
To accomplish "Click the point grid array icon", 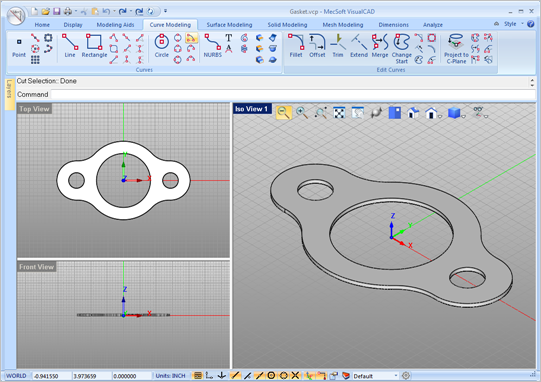I will 35,60.
